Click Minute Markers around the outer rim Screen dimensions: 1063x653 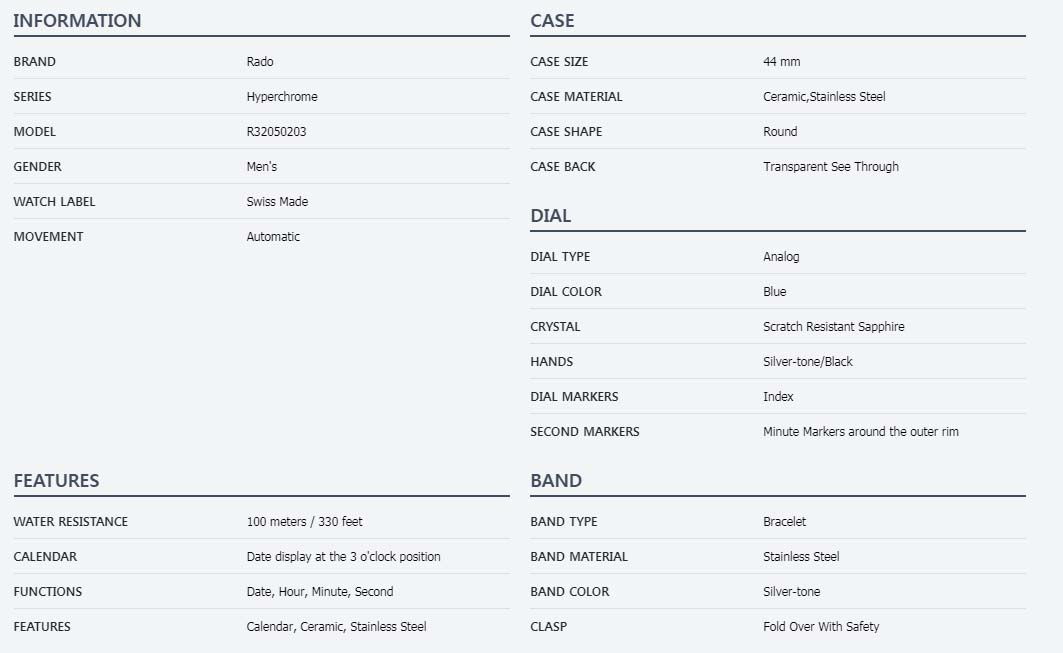pyautogui.click(x=861, y=432)
